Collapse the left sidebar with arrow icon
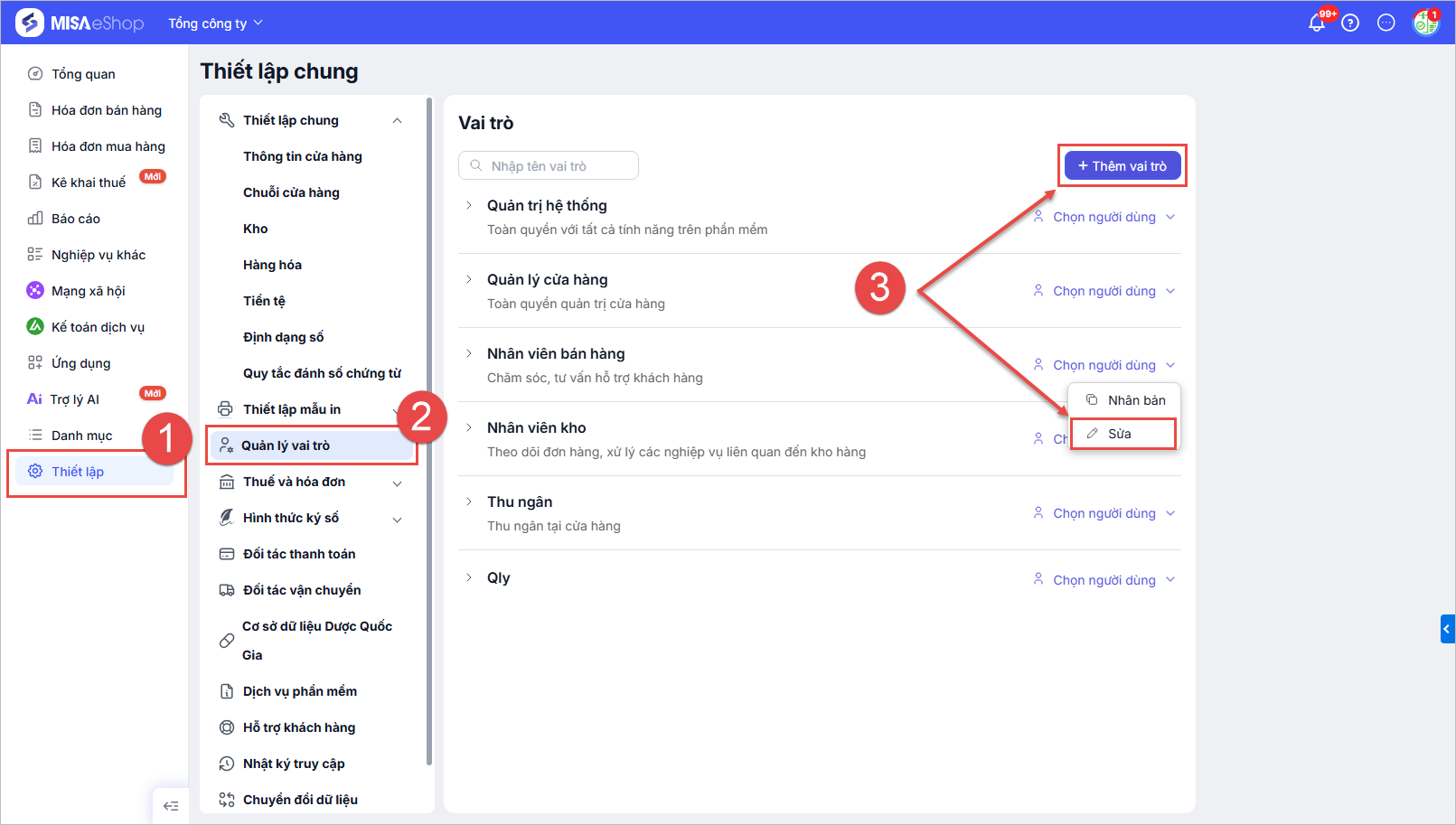 pos(171,806)
